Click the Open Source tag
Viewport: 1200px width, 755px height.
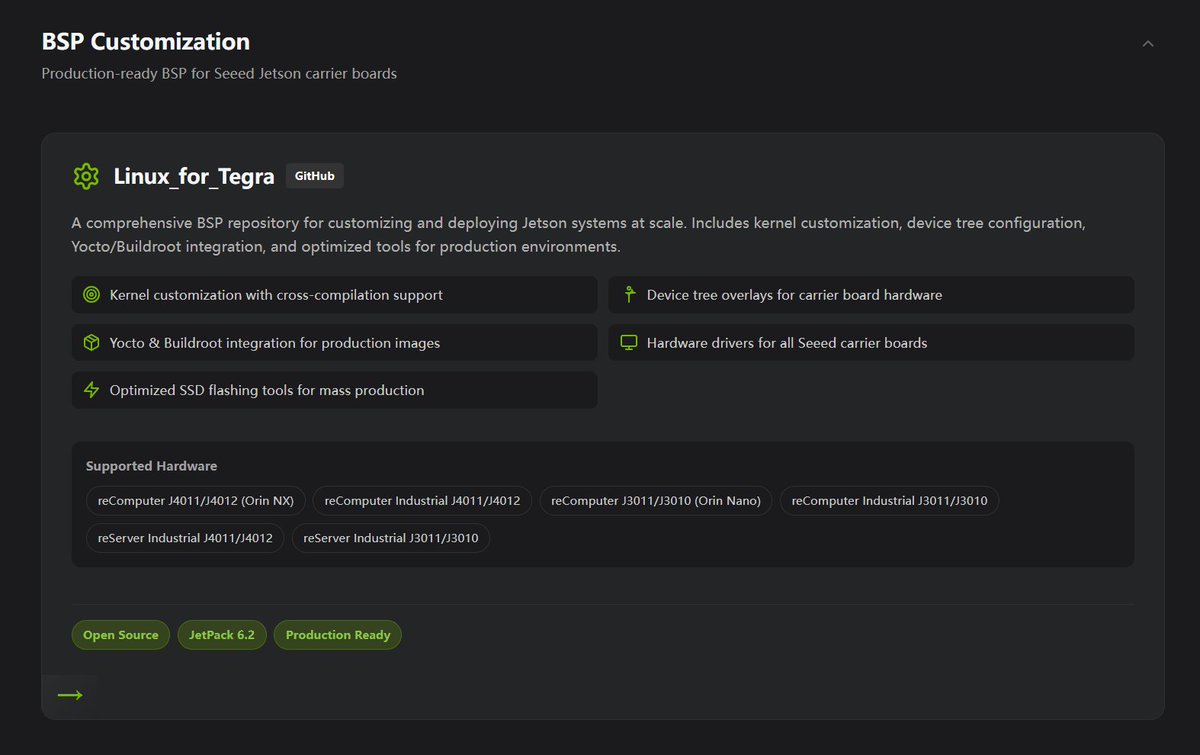121,635
